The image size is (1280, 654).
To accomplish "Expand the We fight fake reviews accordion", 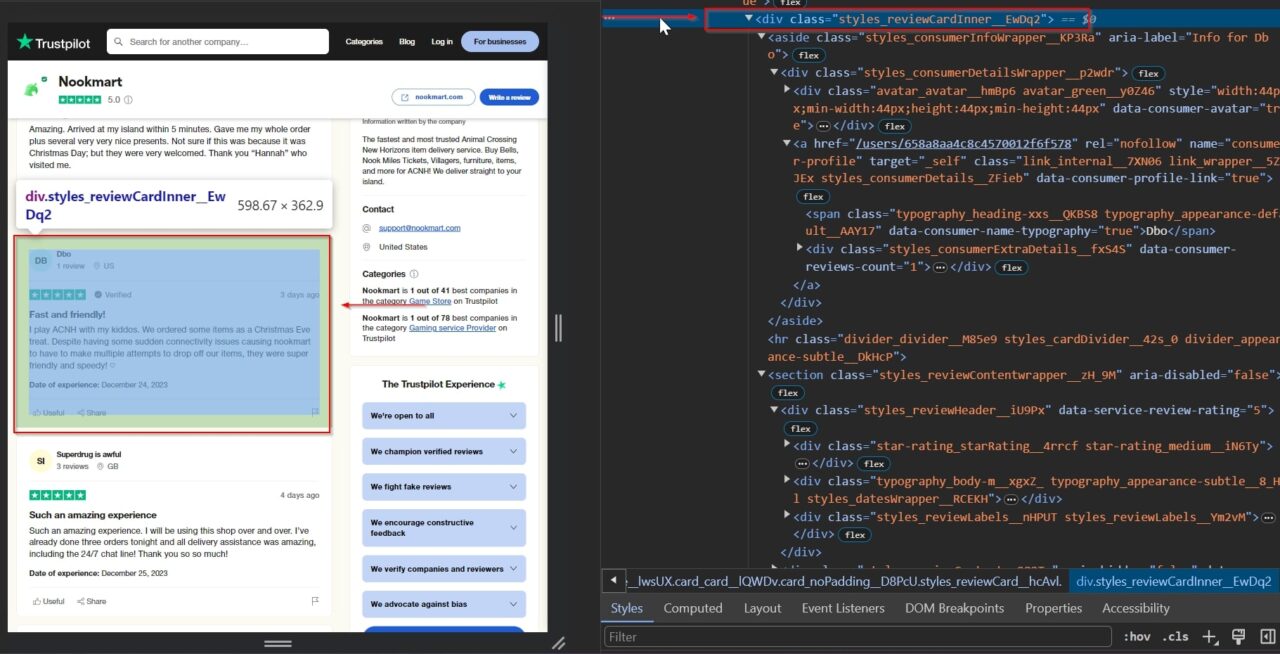I will click(444, 487).
